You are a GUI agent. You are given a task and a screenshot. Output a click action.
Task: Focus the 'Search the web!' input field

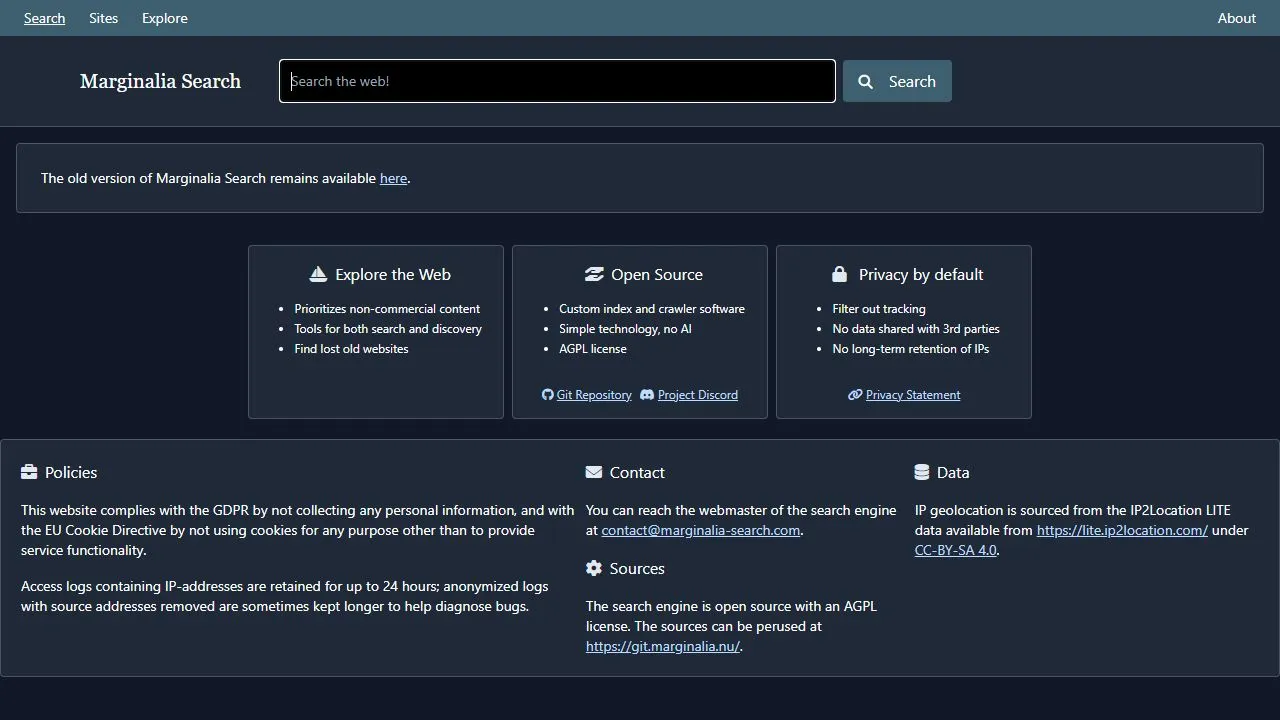557,81
